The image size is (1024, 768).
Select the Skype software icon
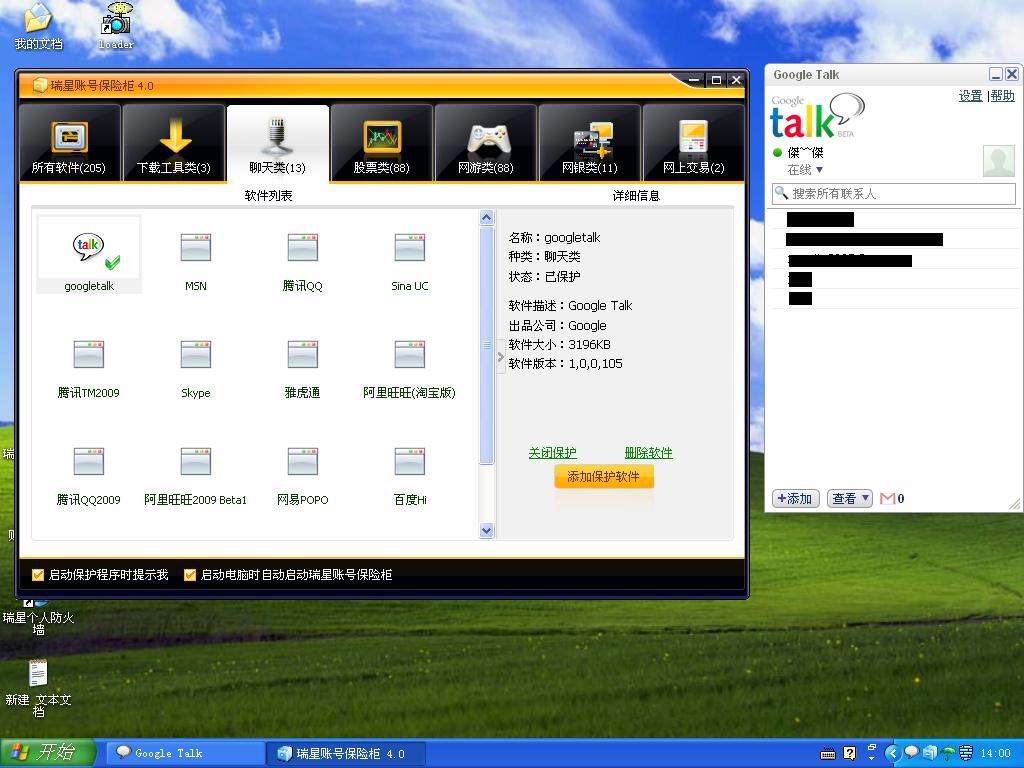[x=196, y=354]
